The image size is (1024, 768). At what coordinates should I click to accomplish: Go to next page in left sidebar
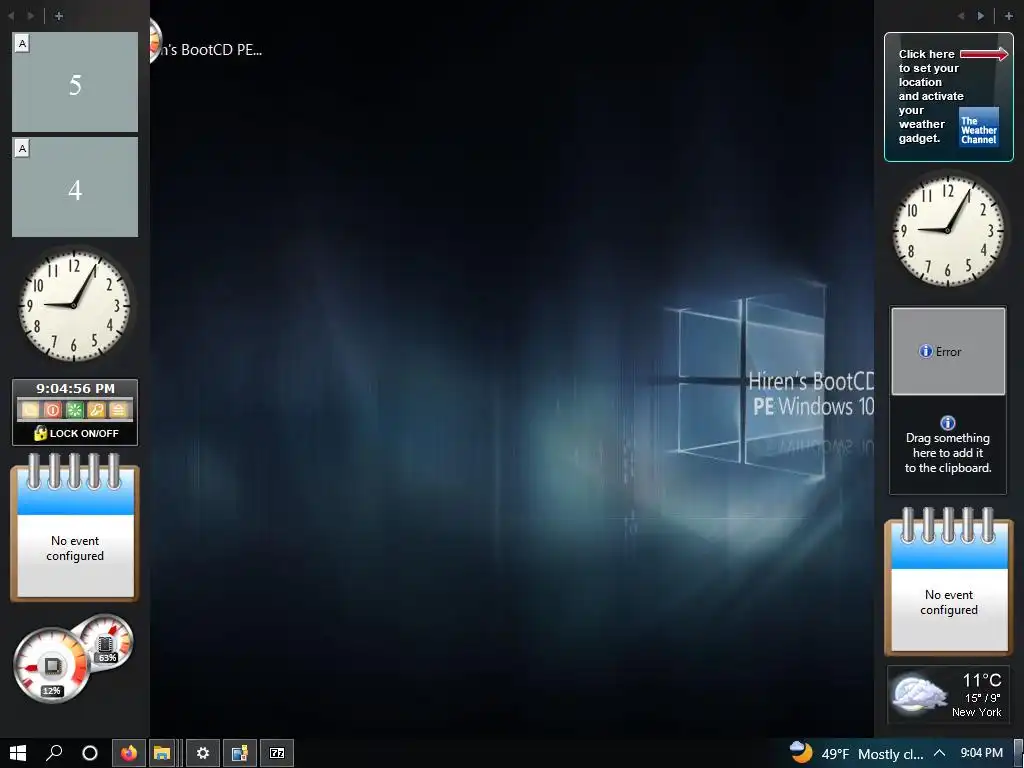pos(30,16)
